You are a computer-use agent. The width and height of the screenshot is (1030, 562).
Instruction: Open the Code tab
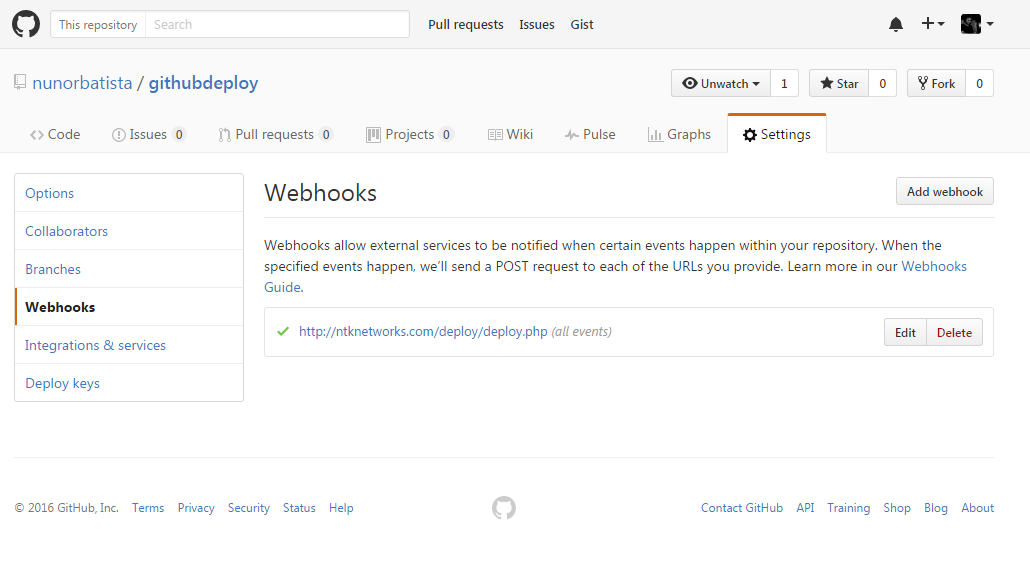pos(55,134)
